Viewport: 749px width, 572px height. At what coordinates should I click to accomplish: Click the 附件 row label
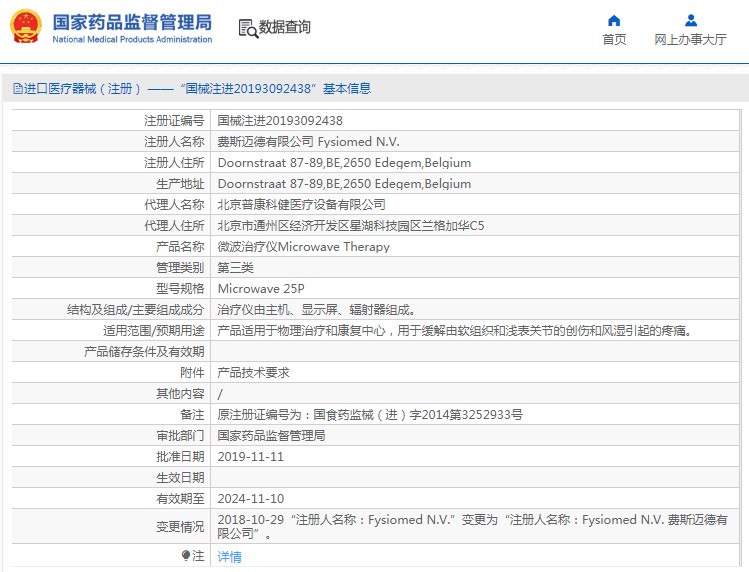192,373
